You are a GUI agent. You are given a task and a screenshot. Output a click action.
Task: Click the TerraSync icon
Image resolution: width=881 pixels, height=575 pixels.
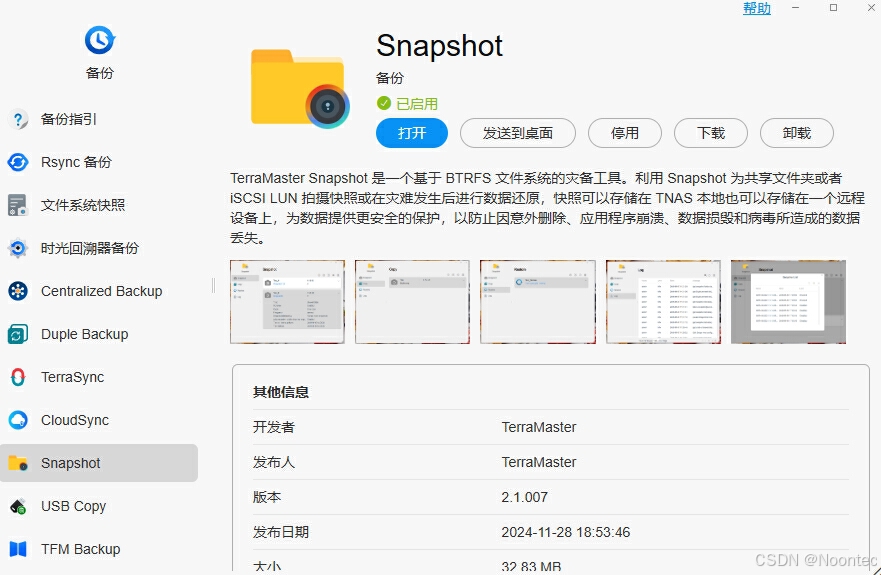pyautogui.click(x=18, y=377)
